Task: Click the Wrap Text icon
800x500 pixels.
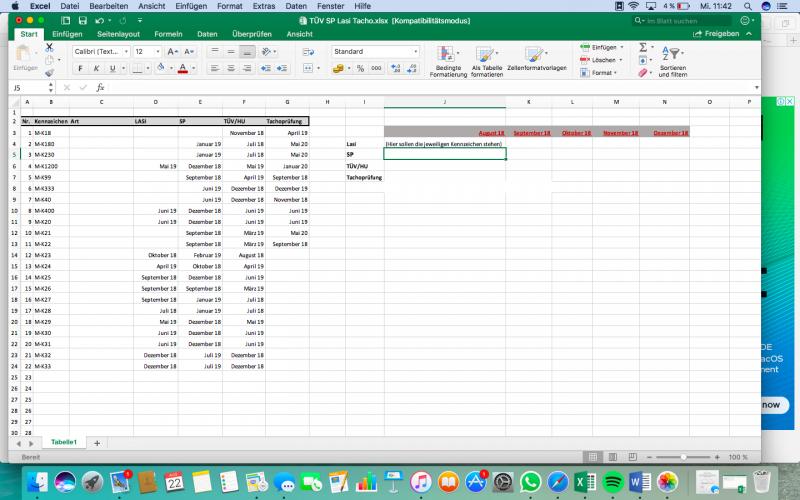Action: point(308,52)
